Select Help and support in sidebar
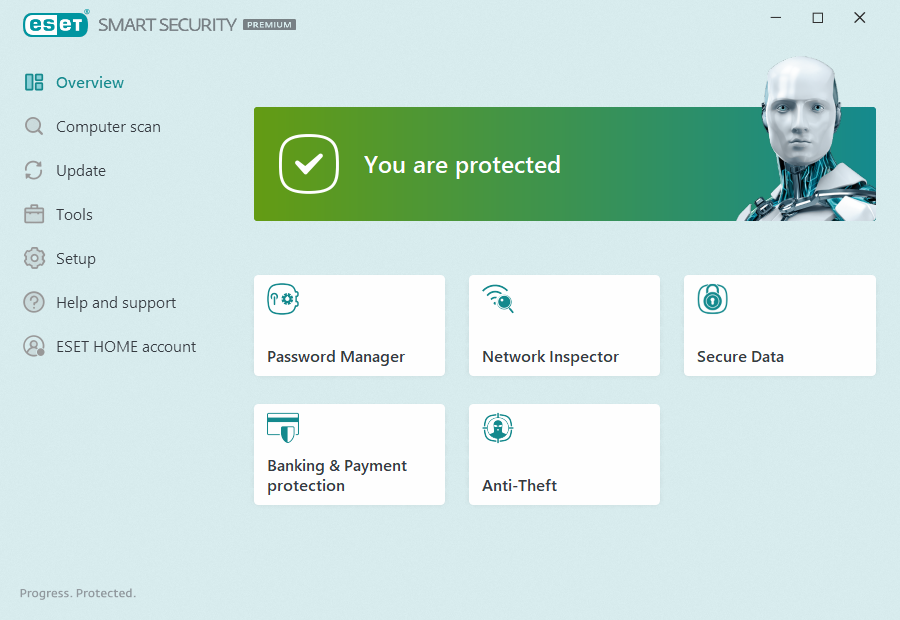Screen dimensions: 900x620 point(116,303)
